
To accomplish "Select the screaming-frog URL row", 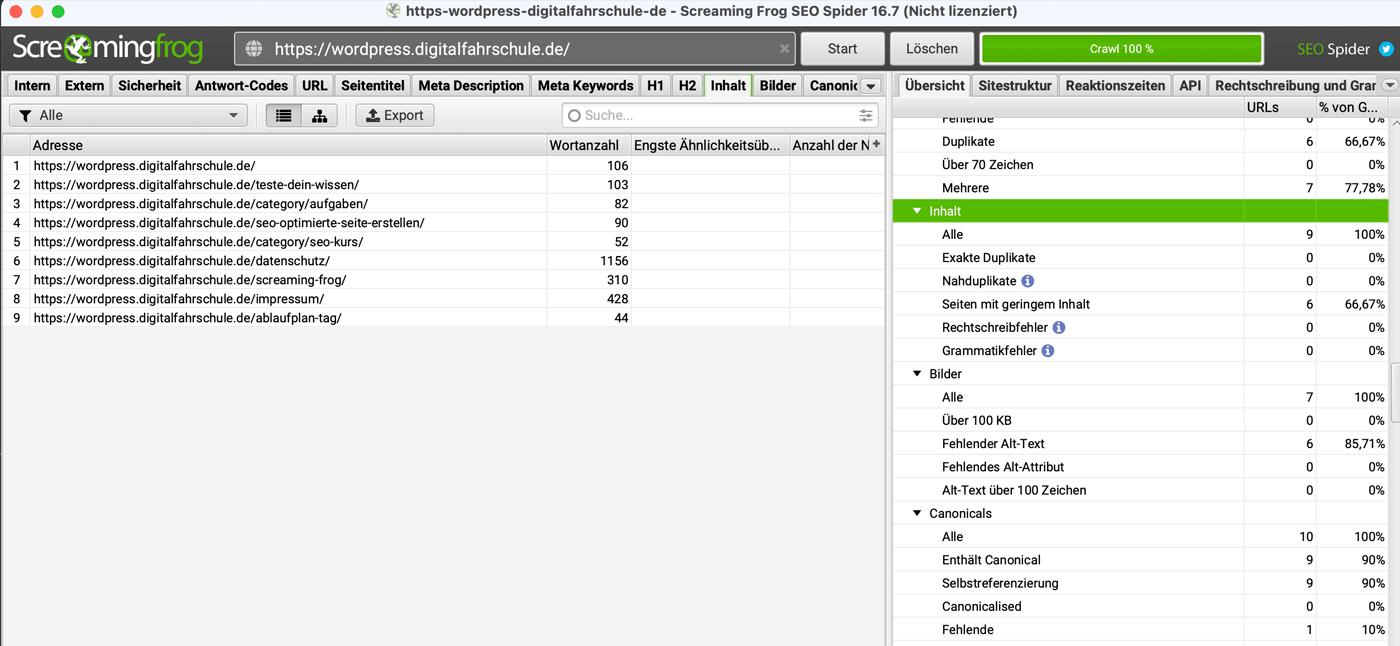I will tap(443, 280).
